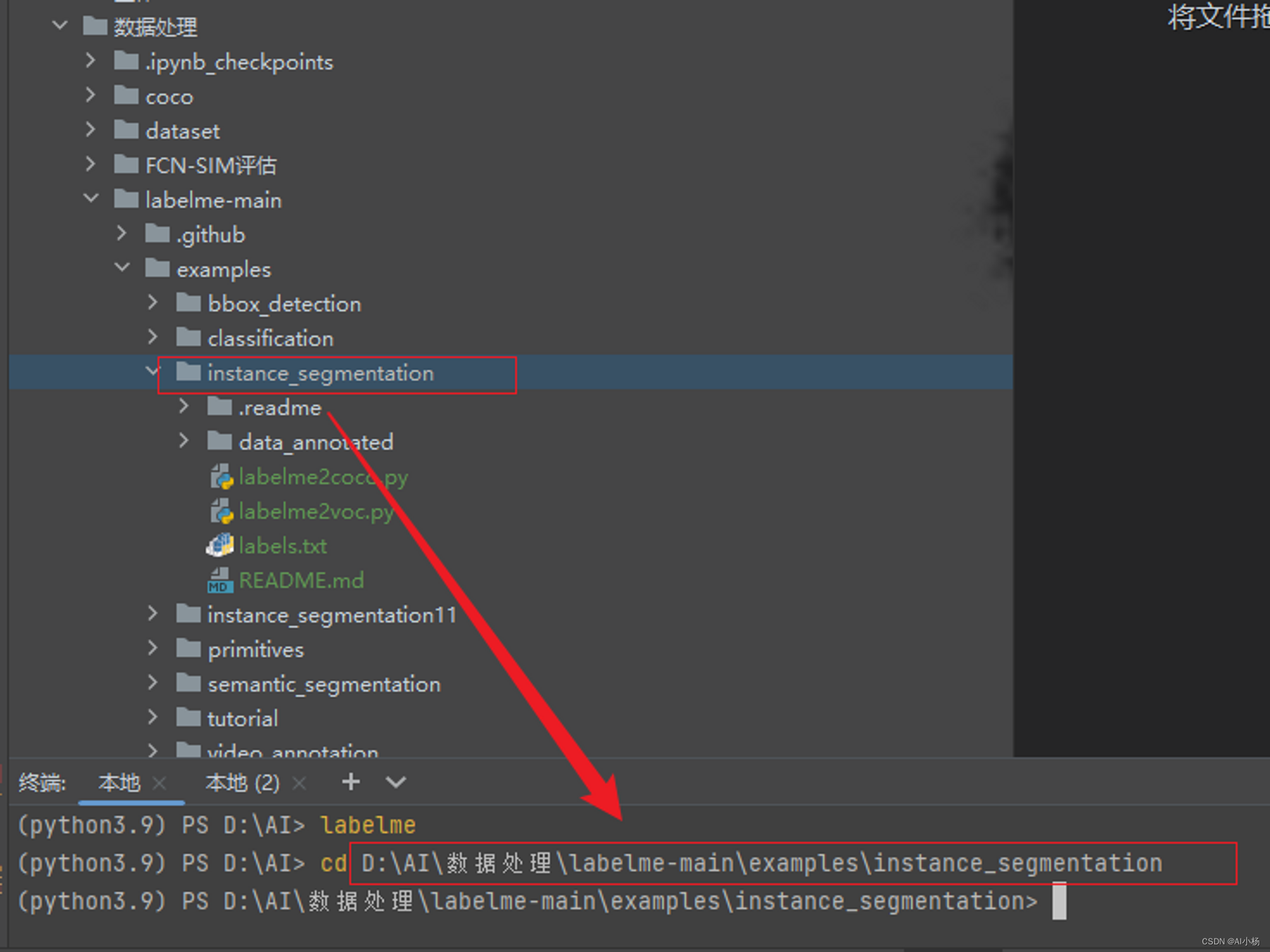Expand the .github folder

tap(121, 233)
